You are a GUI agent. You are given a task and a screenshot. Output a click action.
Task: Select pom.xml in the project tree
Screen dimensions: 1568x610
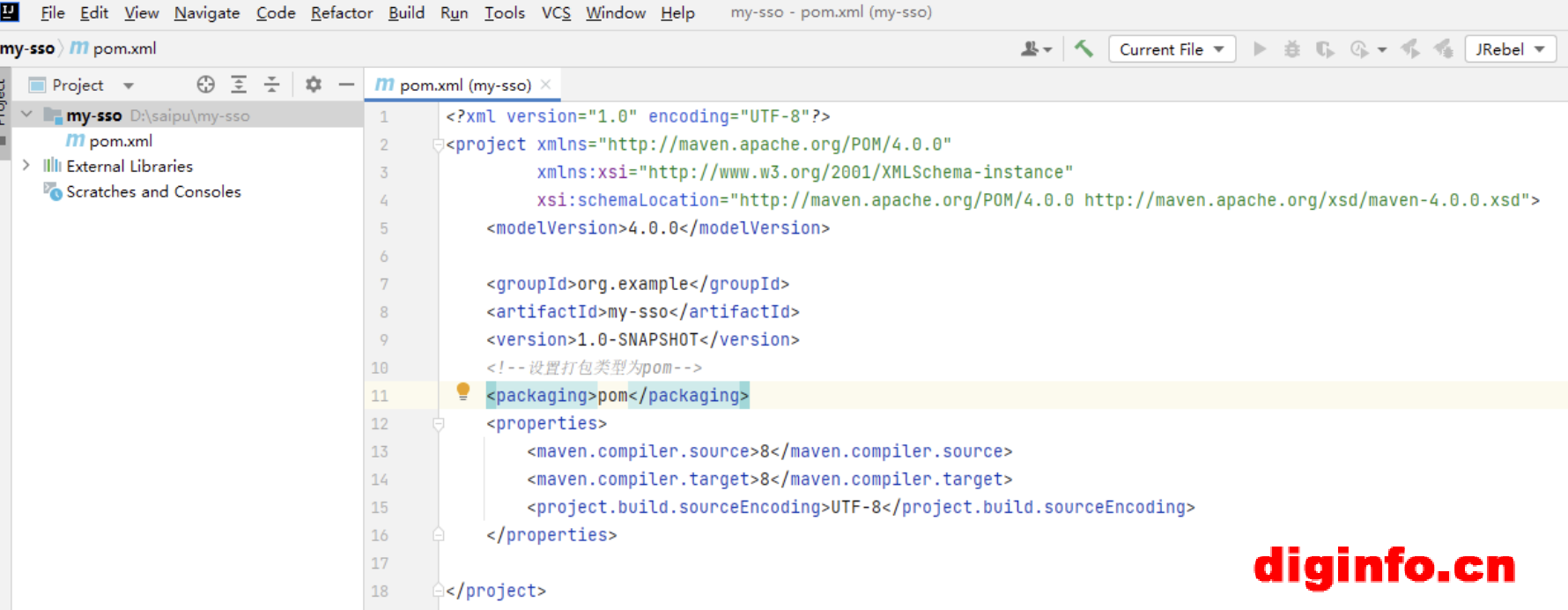(120, 141)
